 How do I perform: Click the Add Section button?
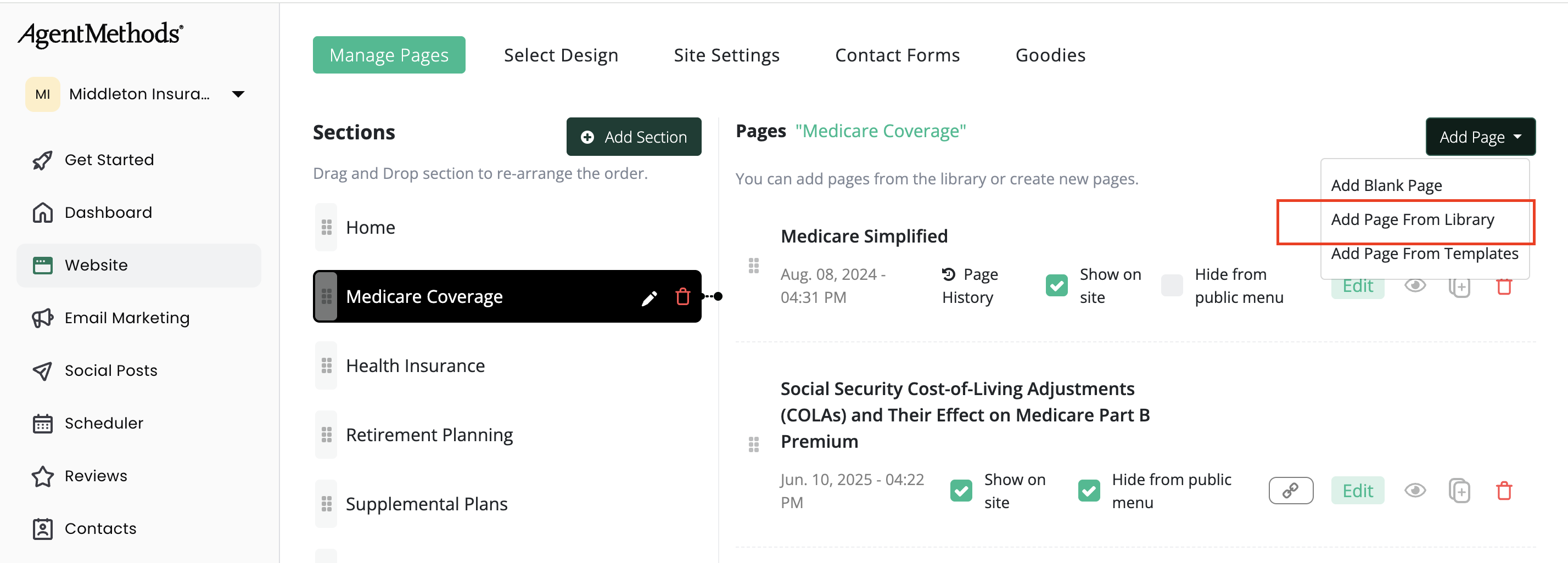pyautogui.click(x=634, y=137)
